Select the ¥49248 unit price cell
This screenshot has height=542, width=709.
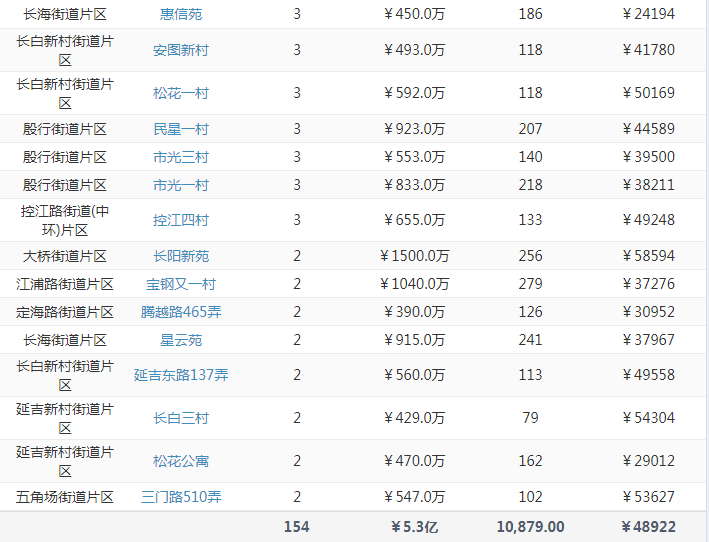point(648,220)
